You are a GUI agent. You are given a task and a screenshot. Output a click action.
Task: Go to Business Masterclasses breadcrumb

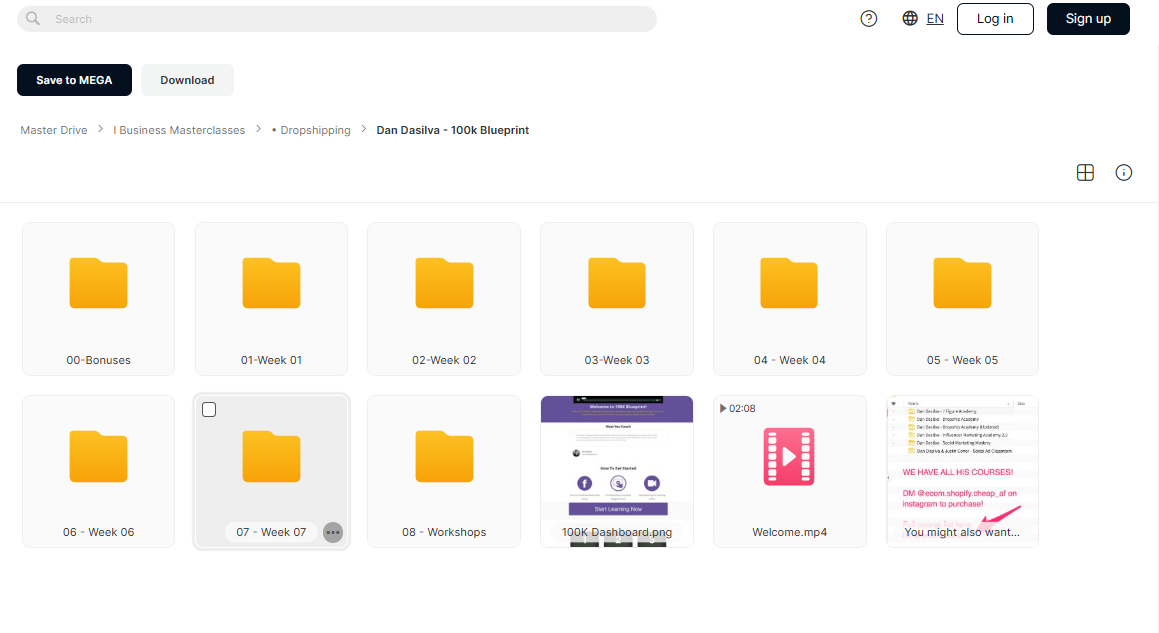point(179,130)
